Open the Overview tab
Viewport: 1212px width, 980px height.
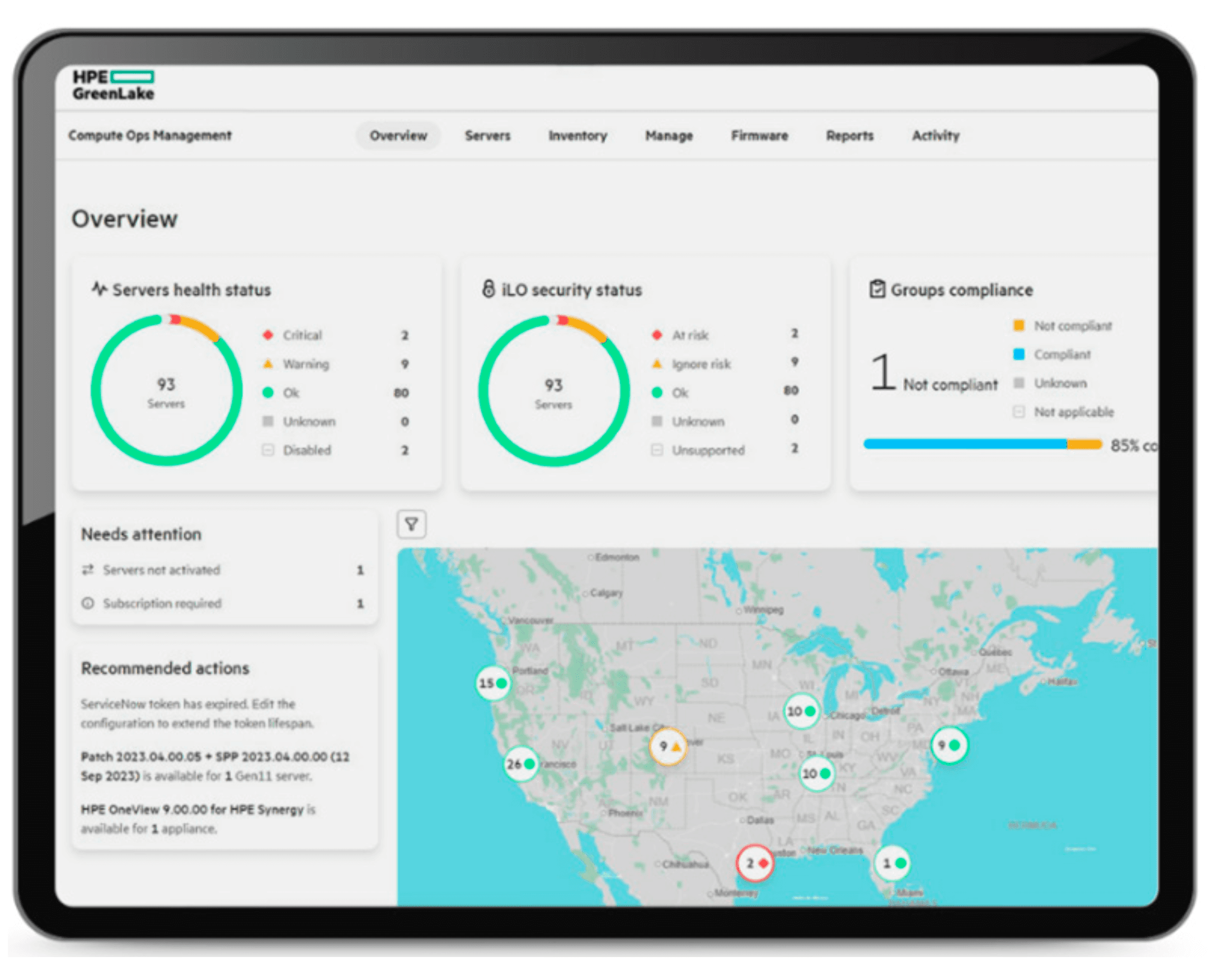398,135
